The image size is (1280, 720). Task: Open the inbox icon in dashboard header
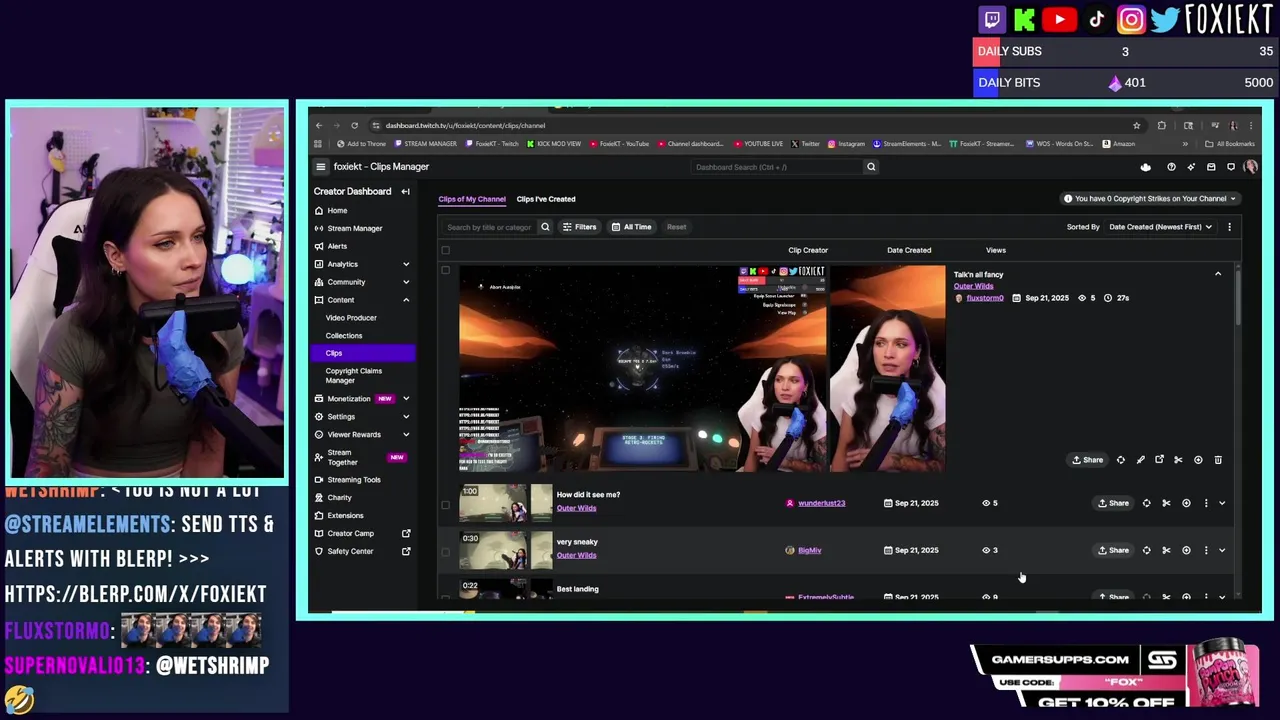click(x=1211, y=167)
